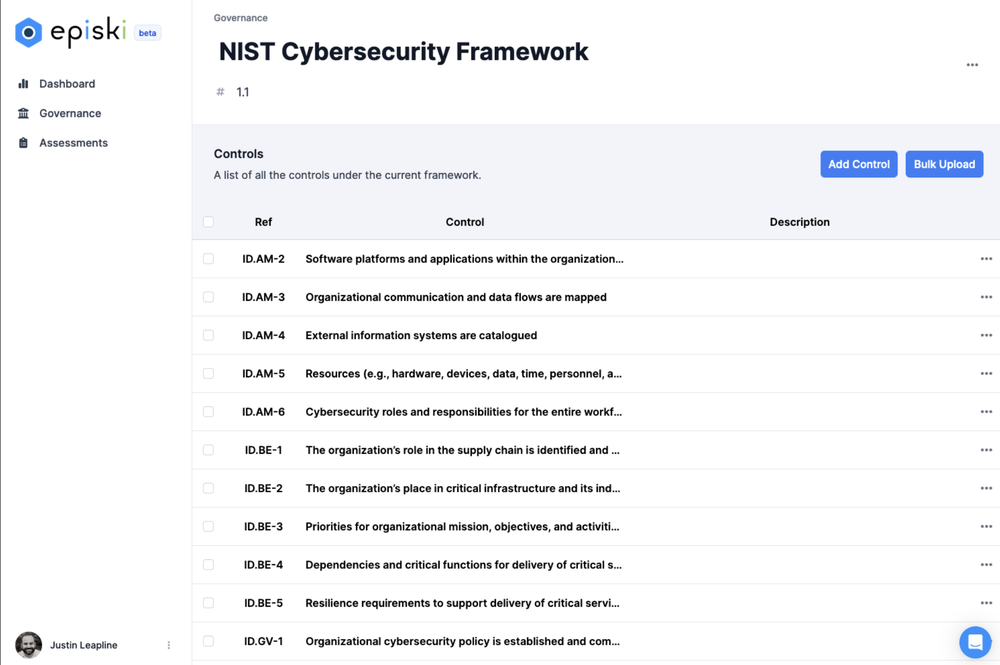The image size is (1000, 665).
Task: Navigate to Dashboard in the sidebar
Action: click(x=67, y=84)
